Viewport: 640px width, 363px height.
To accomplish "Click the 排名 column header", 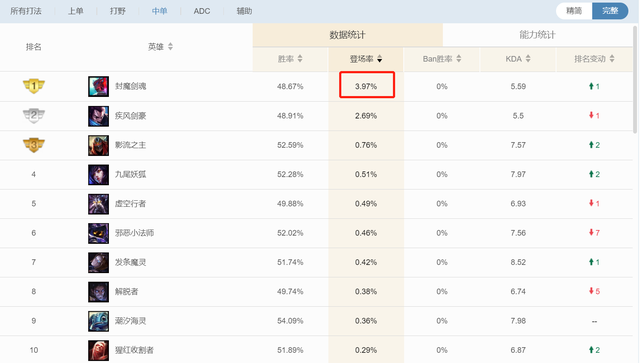I will [33, 47].
